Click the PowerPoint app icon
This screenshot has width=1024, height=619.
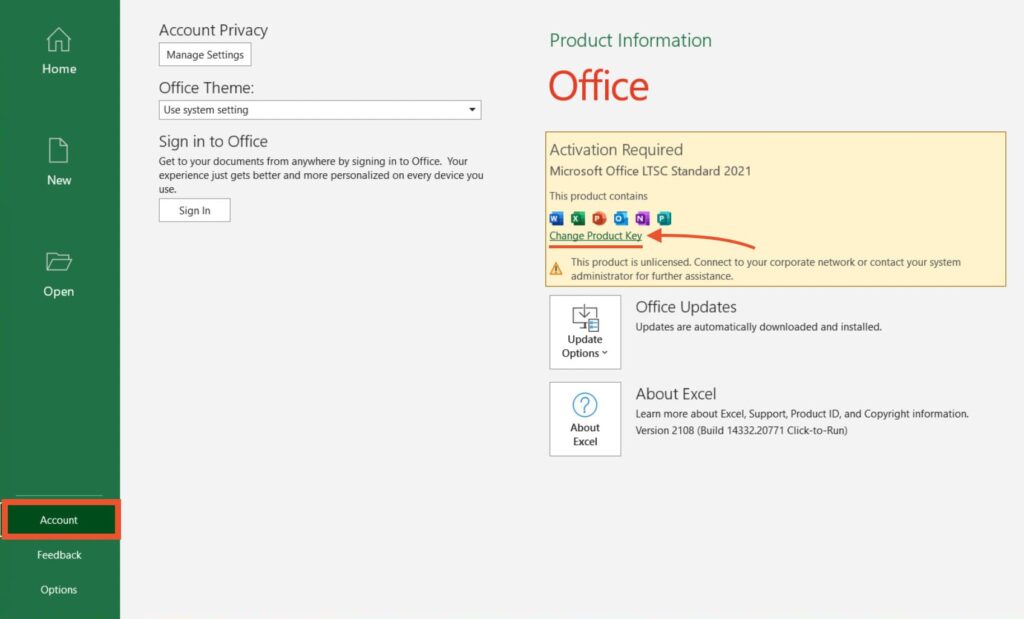(x=599, y=218)
